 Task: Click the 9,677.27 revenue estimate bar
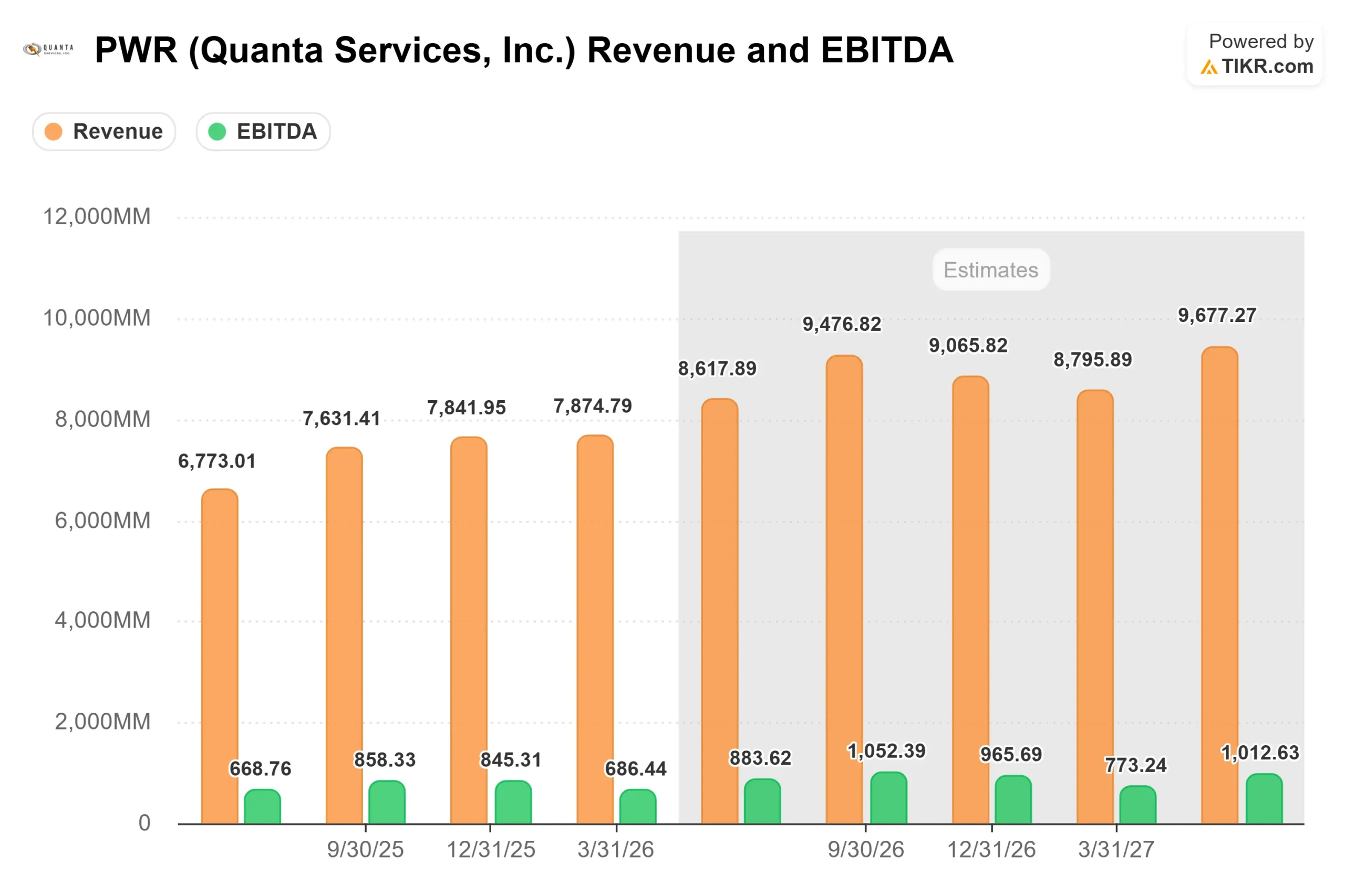[x=1220, y=585]
